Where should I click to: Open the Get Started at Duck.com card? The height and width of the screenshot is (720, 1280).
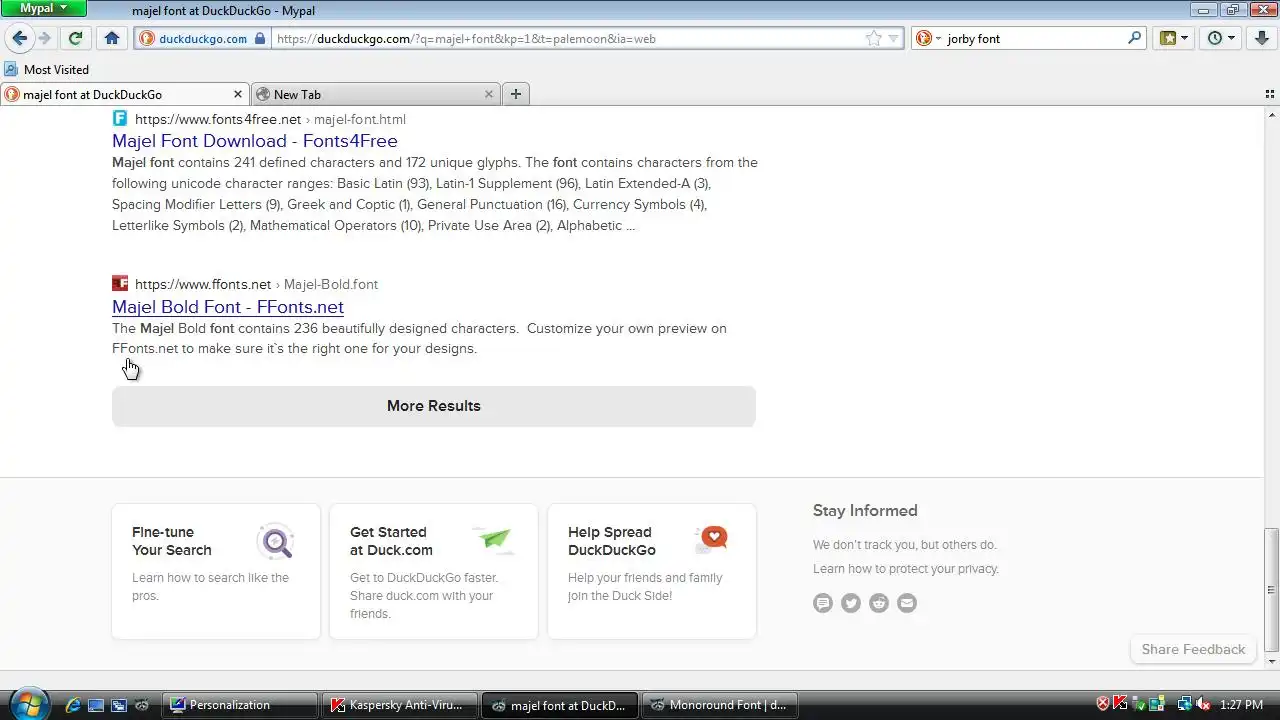(x=434, y=571)
